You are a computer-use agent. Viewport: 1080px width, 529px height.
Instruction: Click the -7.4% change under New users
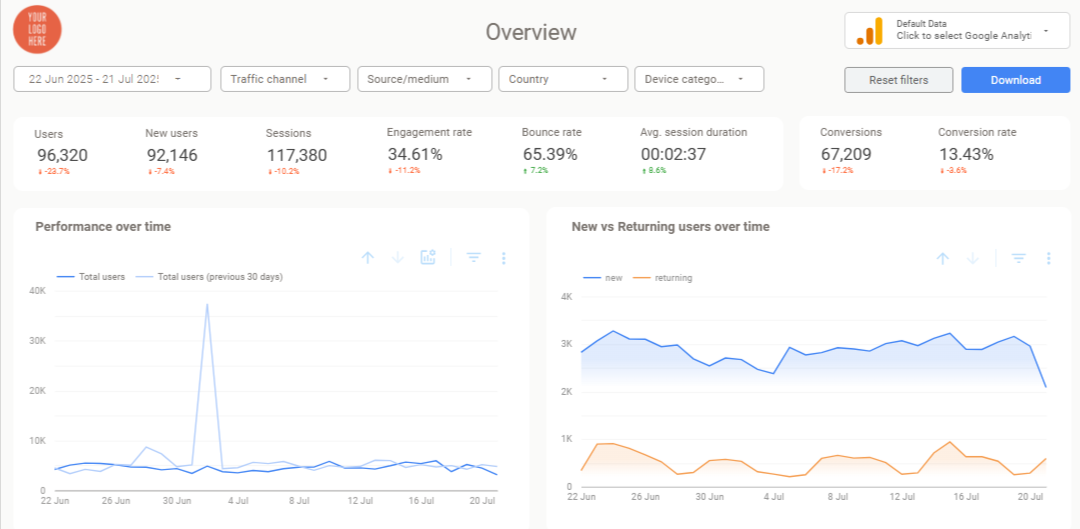point(161,171)
